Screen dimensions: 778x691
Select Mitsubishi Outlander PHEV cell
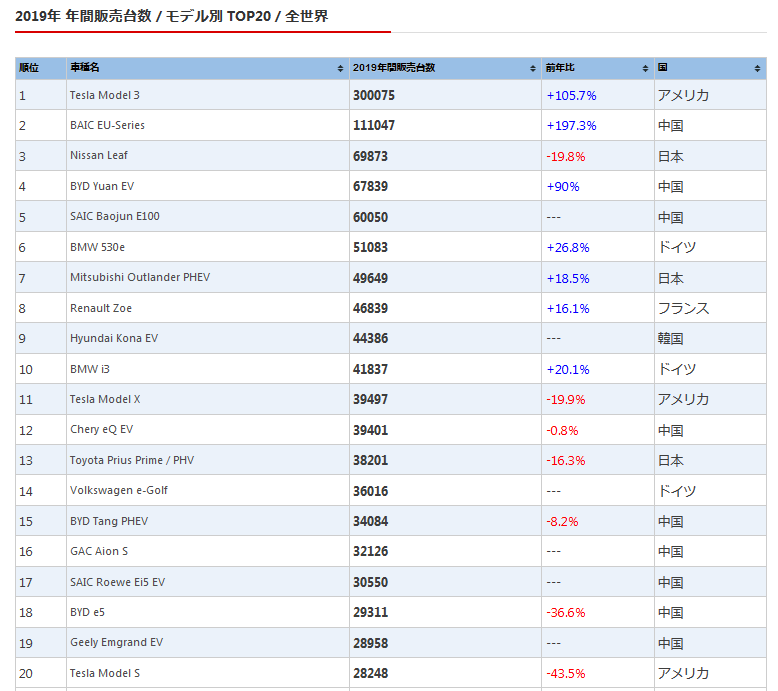click(x=208, y=277)
